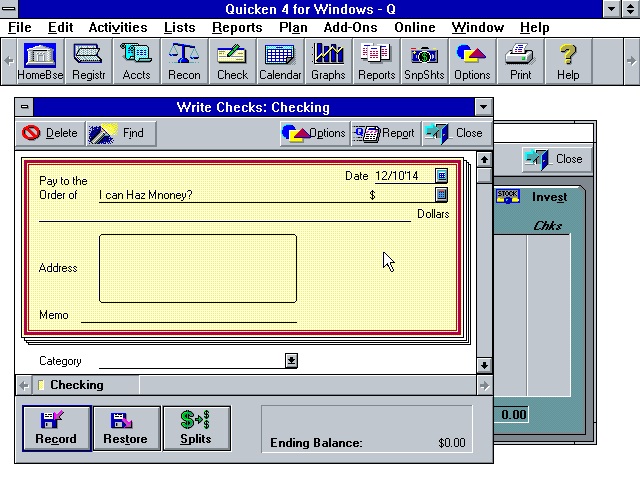Open the Help menu
640x480 pixels.
click(x=534, y=27)
